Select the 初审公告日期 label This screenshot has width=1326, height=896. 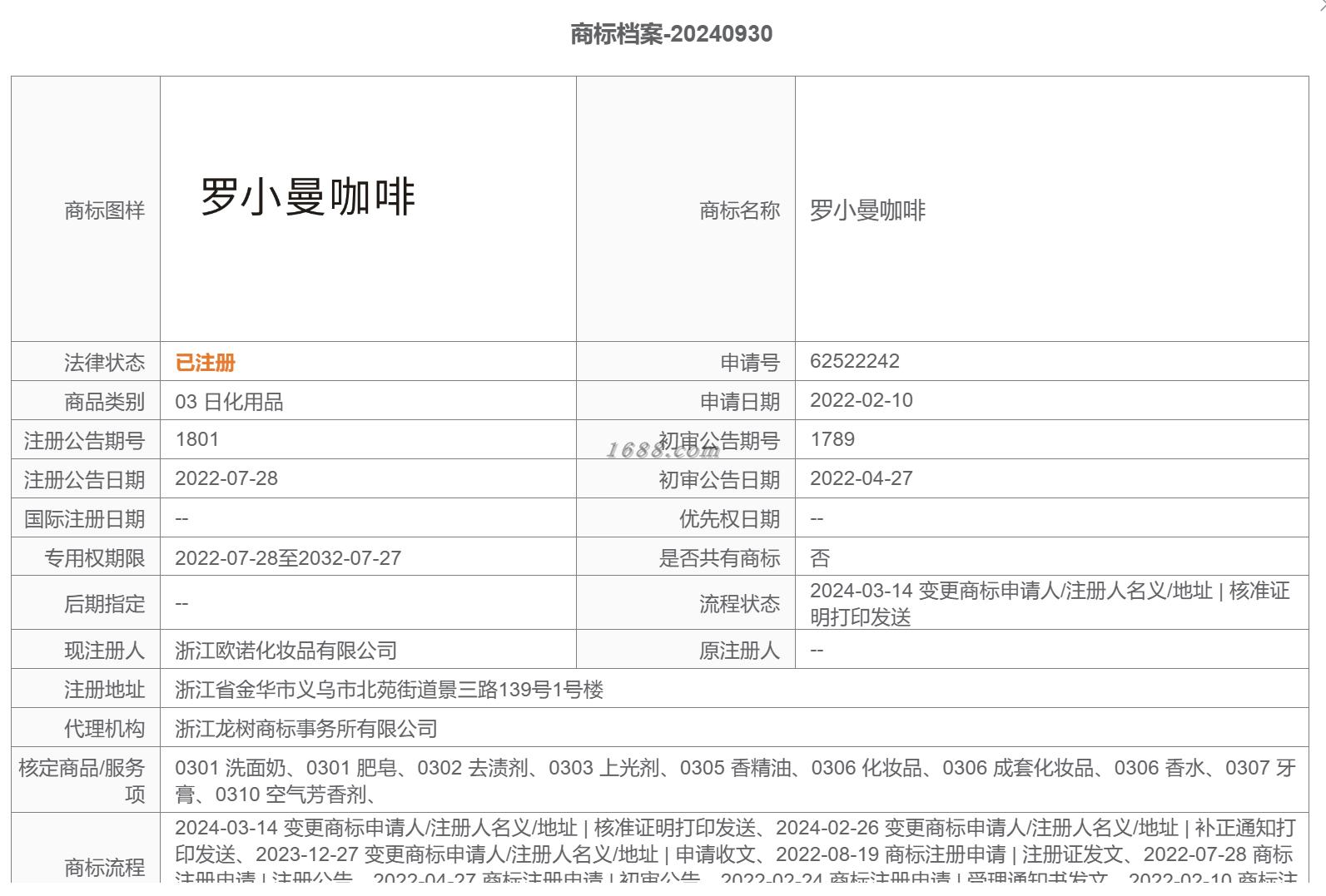[x=719, y=480]
